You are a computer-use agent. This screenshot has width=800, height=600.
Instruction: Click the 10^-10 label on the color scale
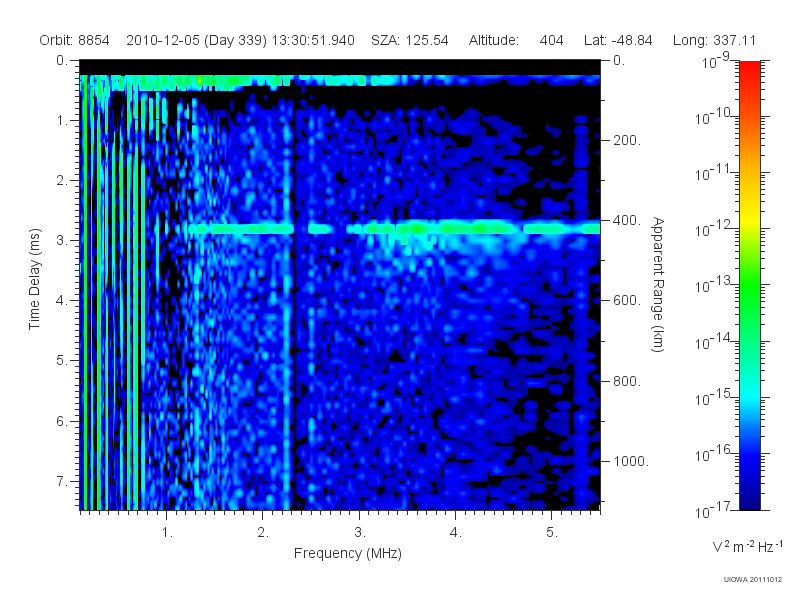[715, 117]
